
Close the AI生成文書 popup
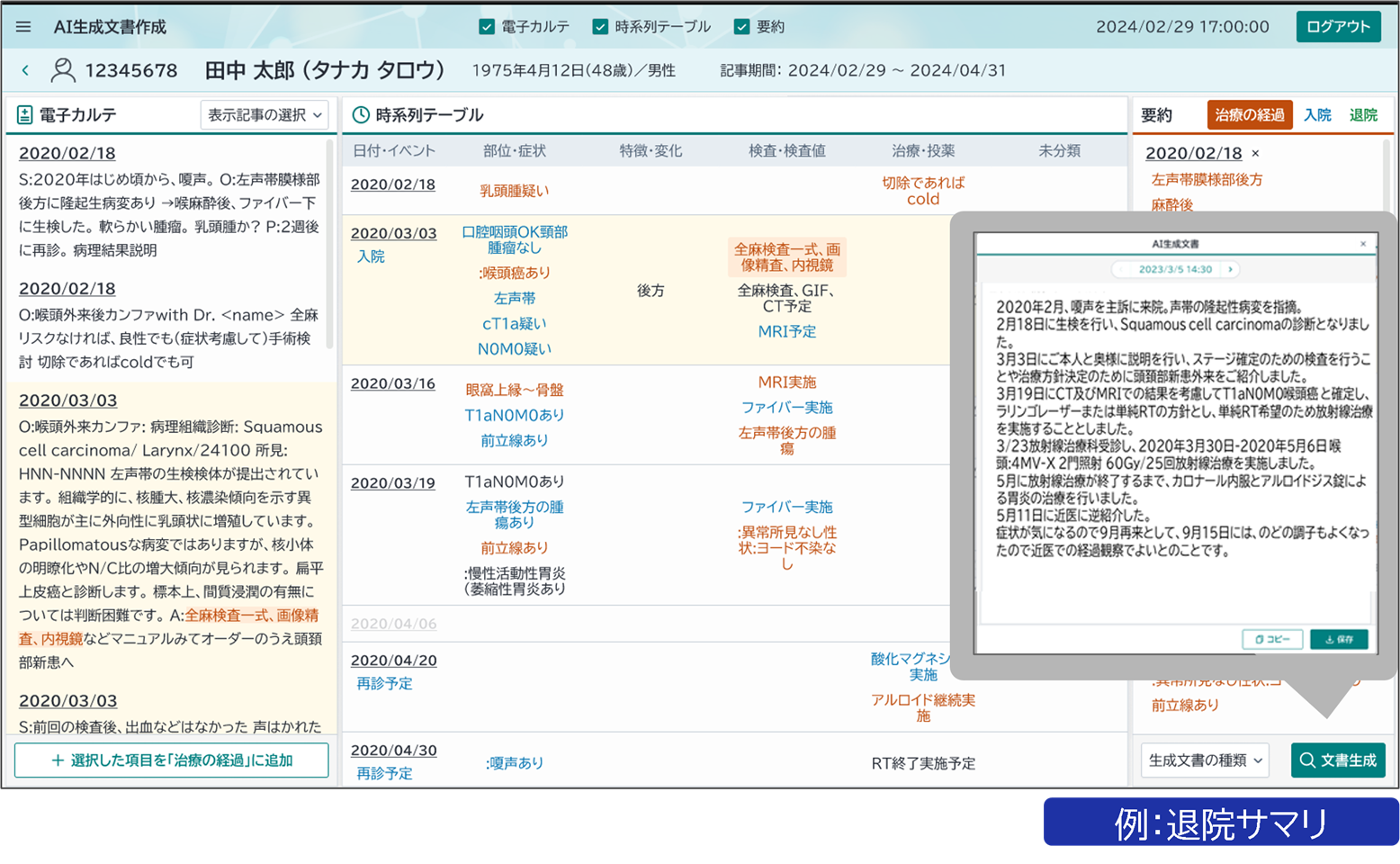click(x=1362, y=244)
